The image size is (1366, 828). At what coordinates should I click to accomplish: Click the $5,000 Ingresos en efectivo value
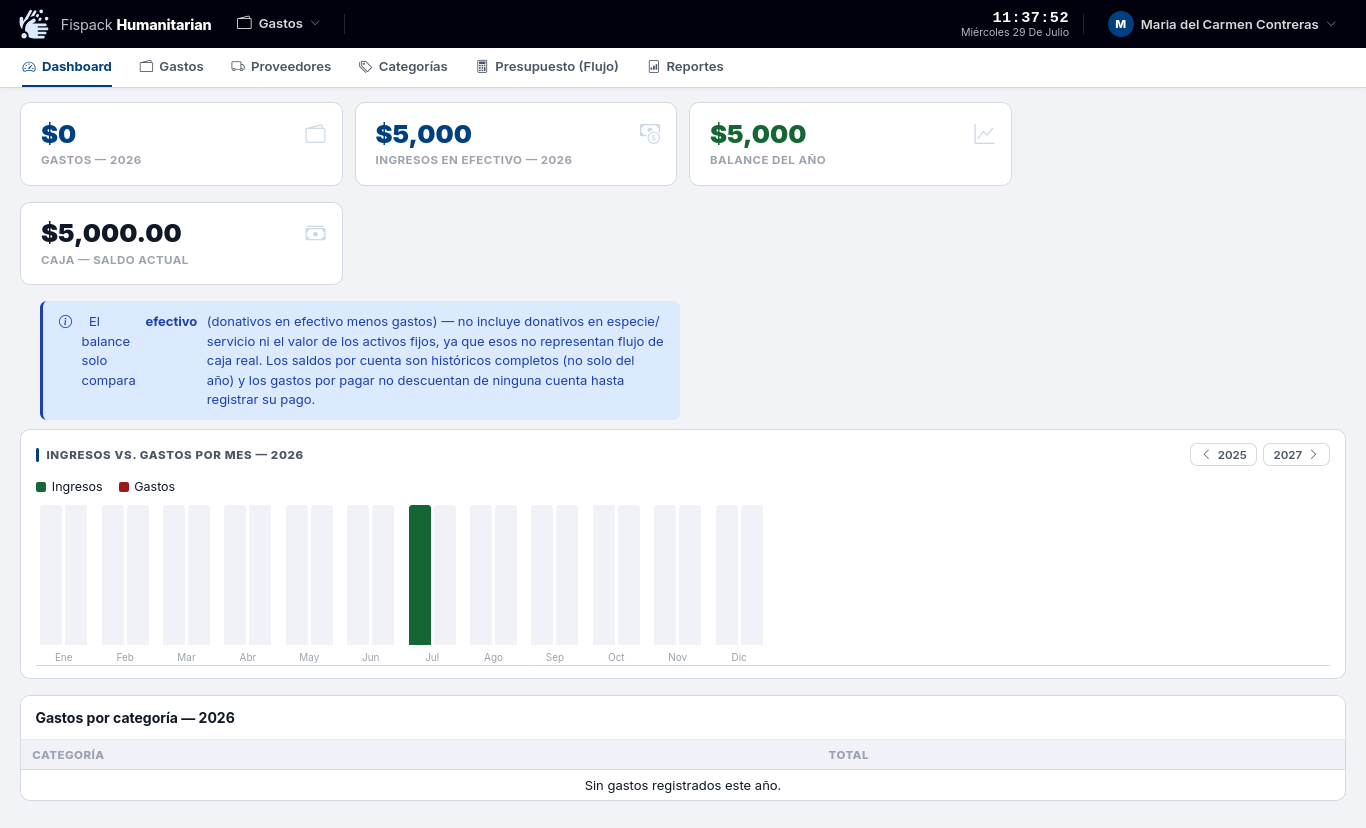click(x=424, y=134)
